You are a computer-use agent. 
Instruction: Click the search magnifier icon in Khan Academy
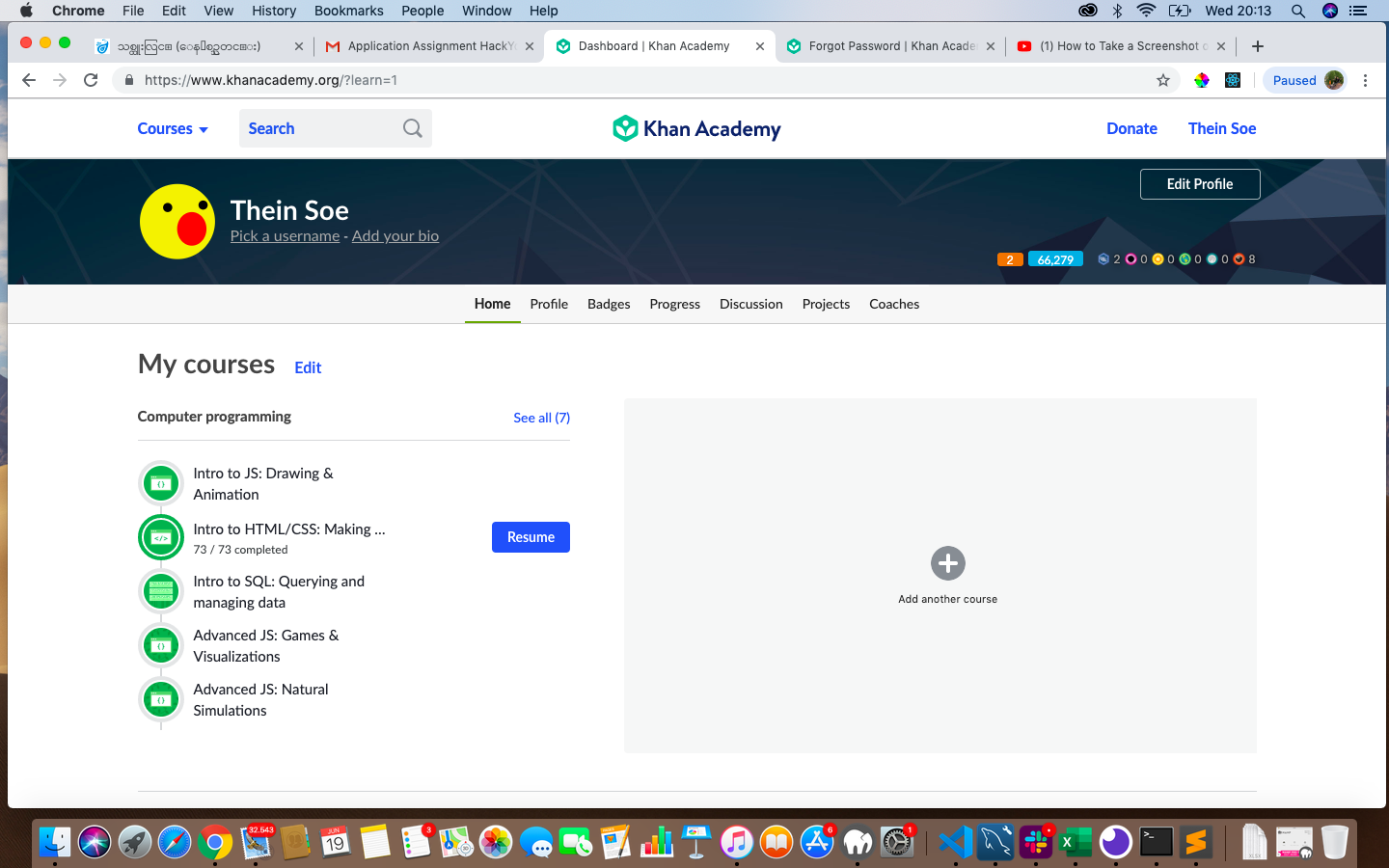(x=413, y=128)
